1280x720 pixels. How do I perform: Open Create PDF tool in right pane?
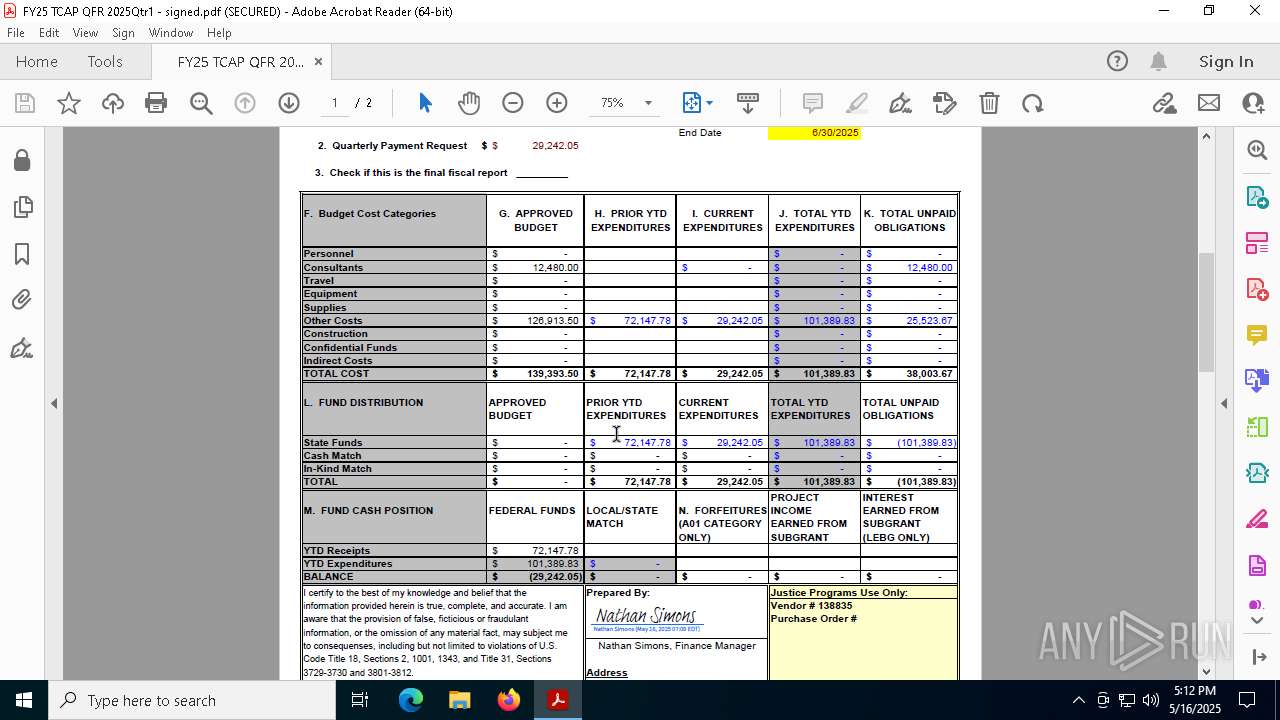pyautogui.click(x=1257, y=289)
